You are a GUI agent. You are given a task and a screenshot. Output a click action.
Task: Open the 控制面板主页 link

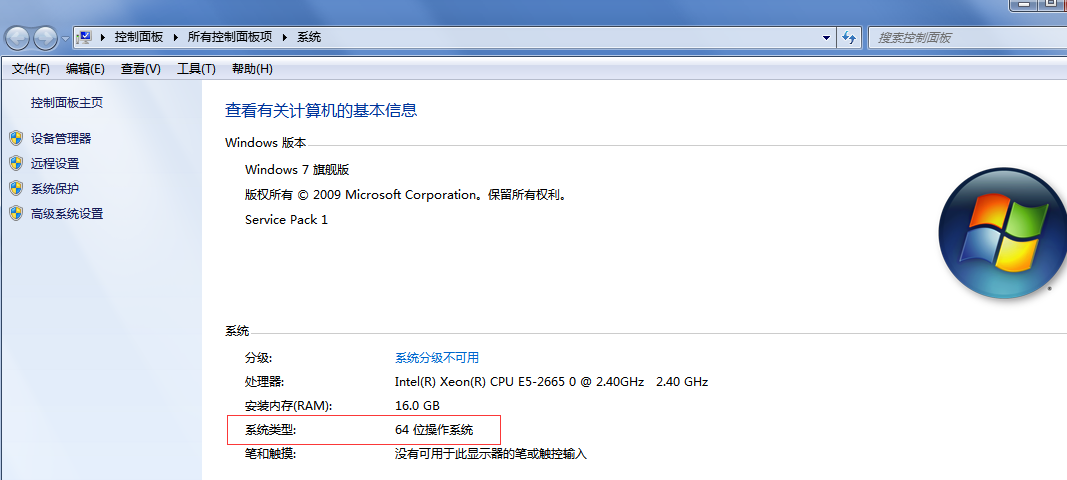point(66,103)
